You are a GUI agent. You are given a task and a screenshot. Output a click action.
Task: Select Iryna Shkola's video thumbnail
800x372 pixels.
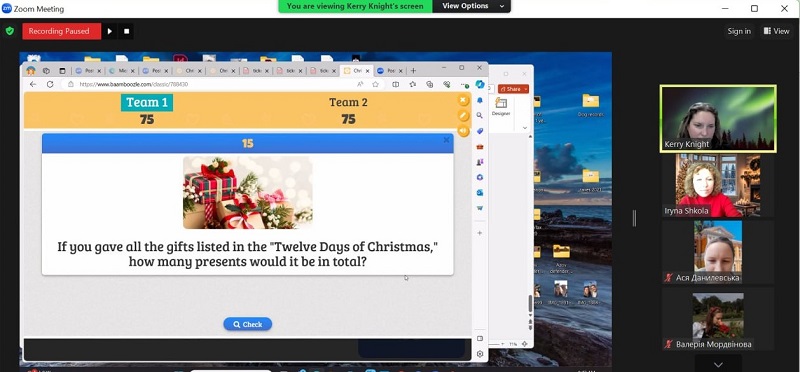tap(718, 186)
